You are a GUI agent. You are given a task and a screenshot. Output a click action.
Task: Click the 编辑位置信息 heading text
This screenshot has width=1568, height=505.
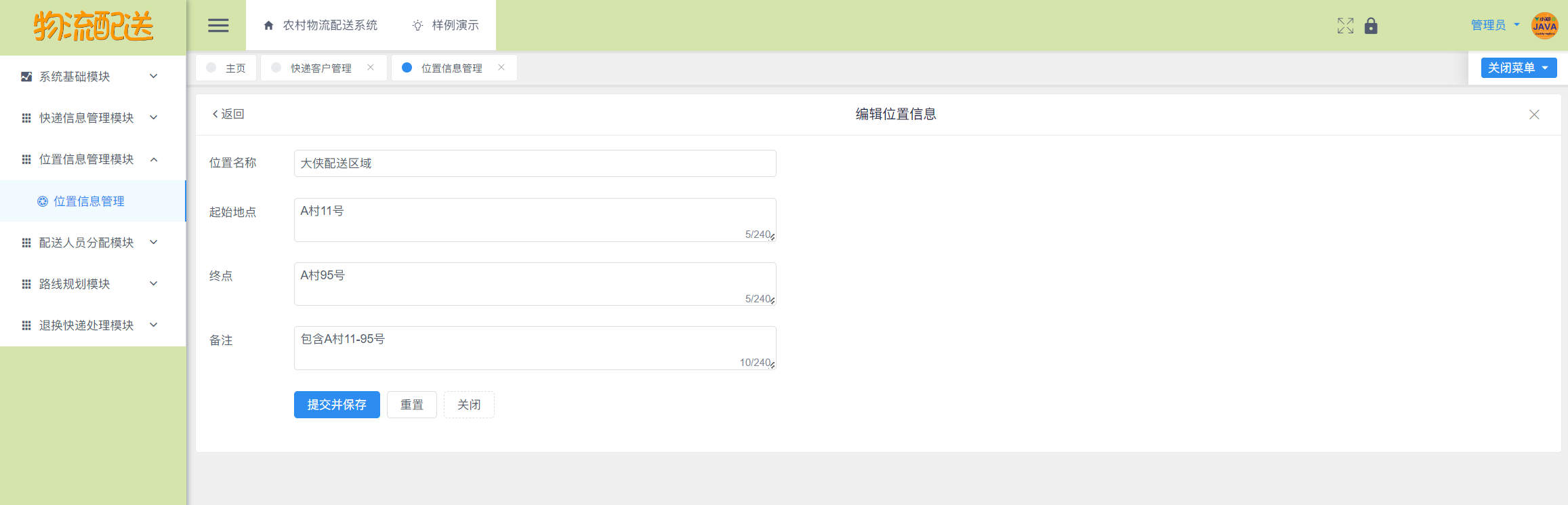pyautogui.click(x=896, y=114)
